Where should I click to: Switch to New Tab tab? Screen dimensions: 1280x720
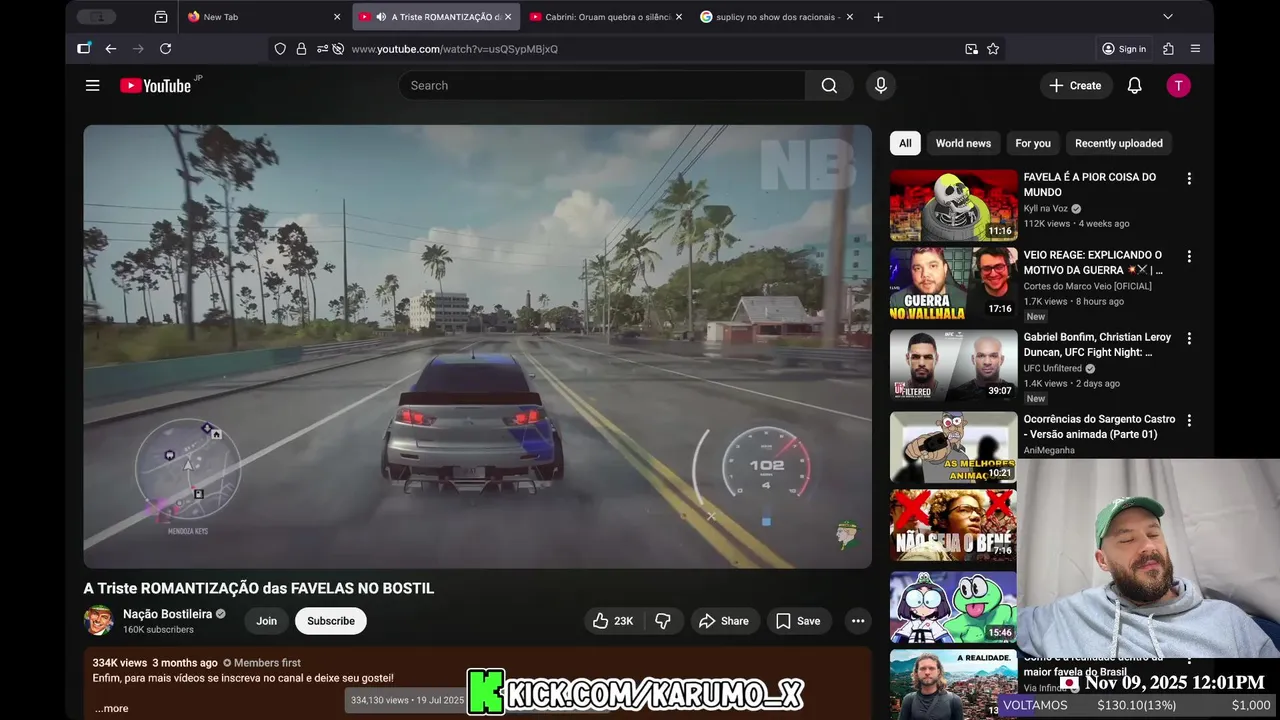coord(264,17)
